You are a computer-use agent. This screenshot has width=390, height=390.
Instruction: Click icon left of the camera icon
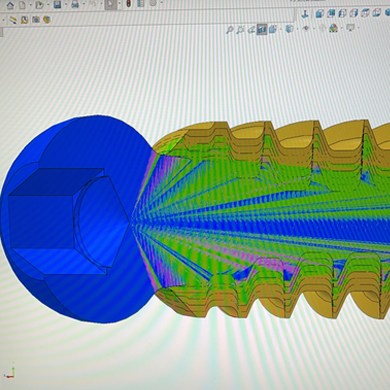[24, 20]
